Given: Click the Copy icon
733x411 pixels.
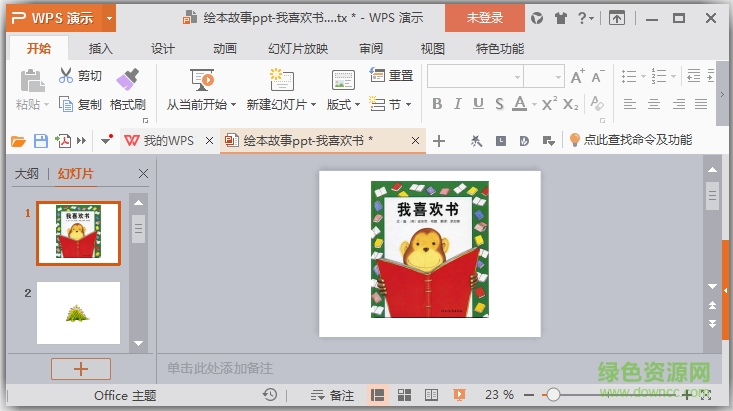Looking at the screenshot, I should [x=66, y=104].
